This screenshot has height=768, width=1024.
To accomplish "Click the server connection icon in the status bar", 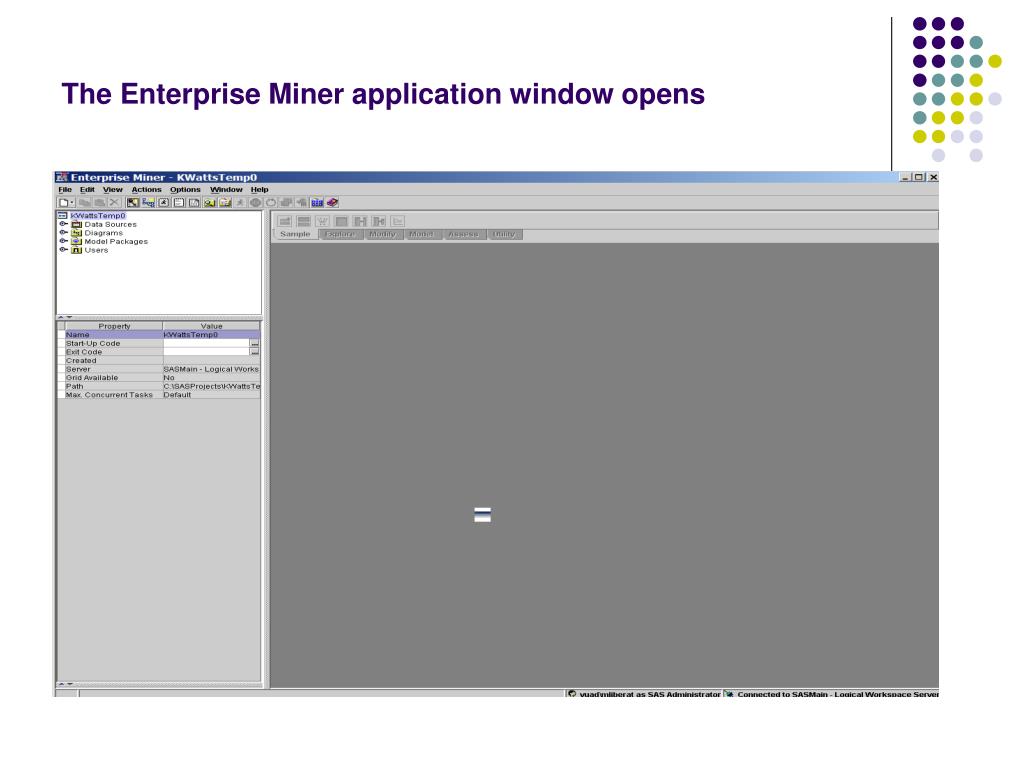I will (x=729, y=694).
